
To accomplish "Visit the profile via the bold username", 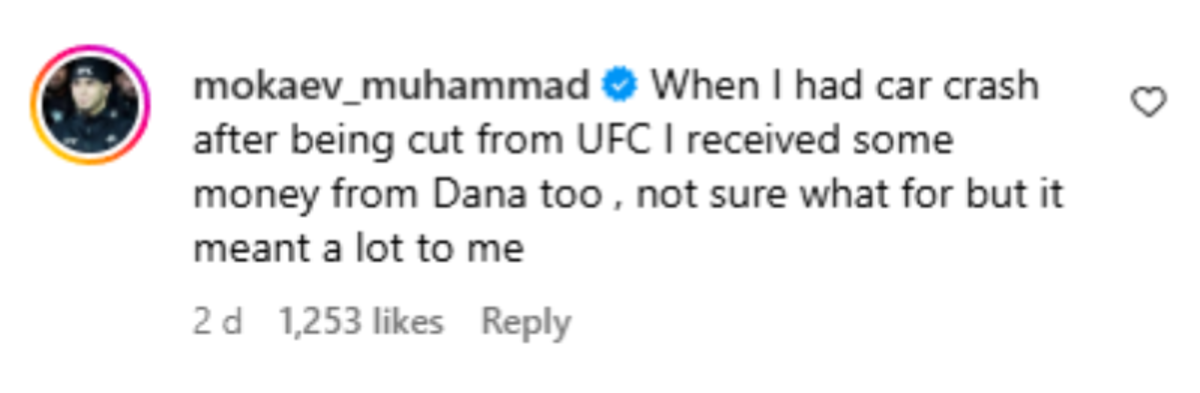I will (x=391, y=87).
